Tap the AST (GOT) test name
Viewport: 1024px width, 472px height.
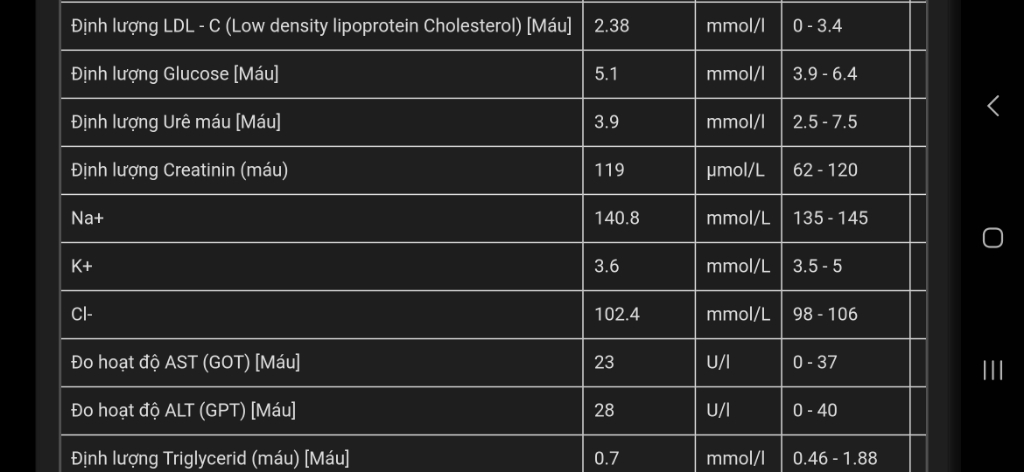(x=186, y=362)
